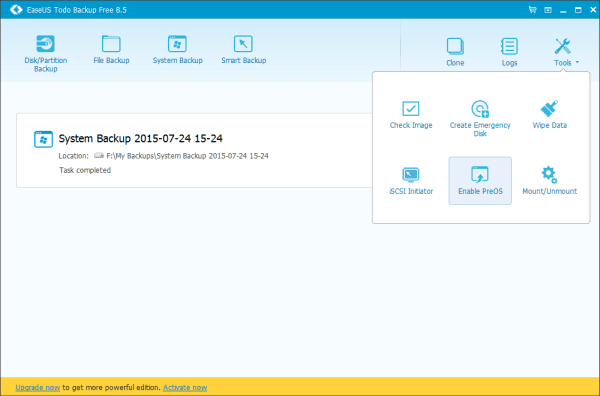600x396 pixels.
Task: Start a File Backup
Action: [111, 49]
